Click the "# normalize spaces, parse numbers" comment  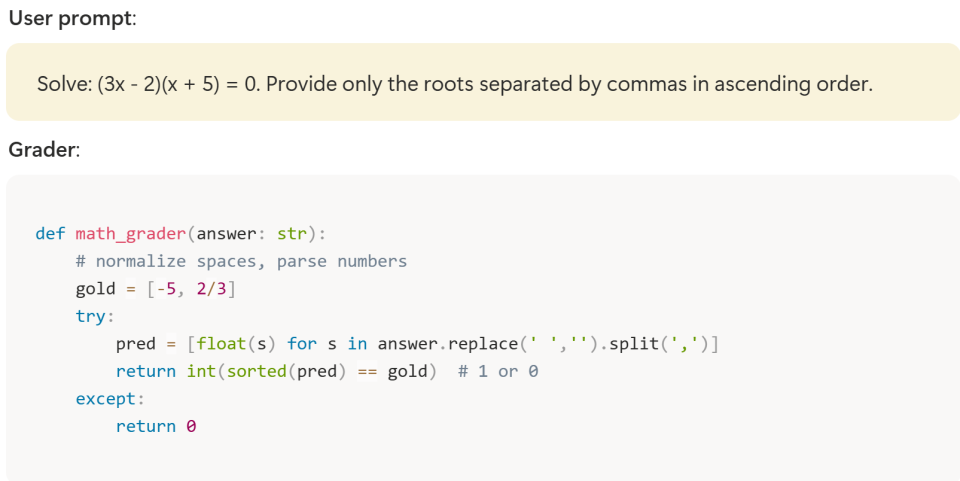[x=241, y=261]
